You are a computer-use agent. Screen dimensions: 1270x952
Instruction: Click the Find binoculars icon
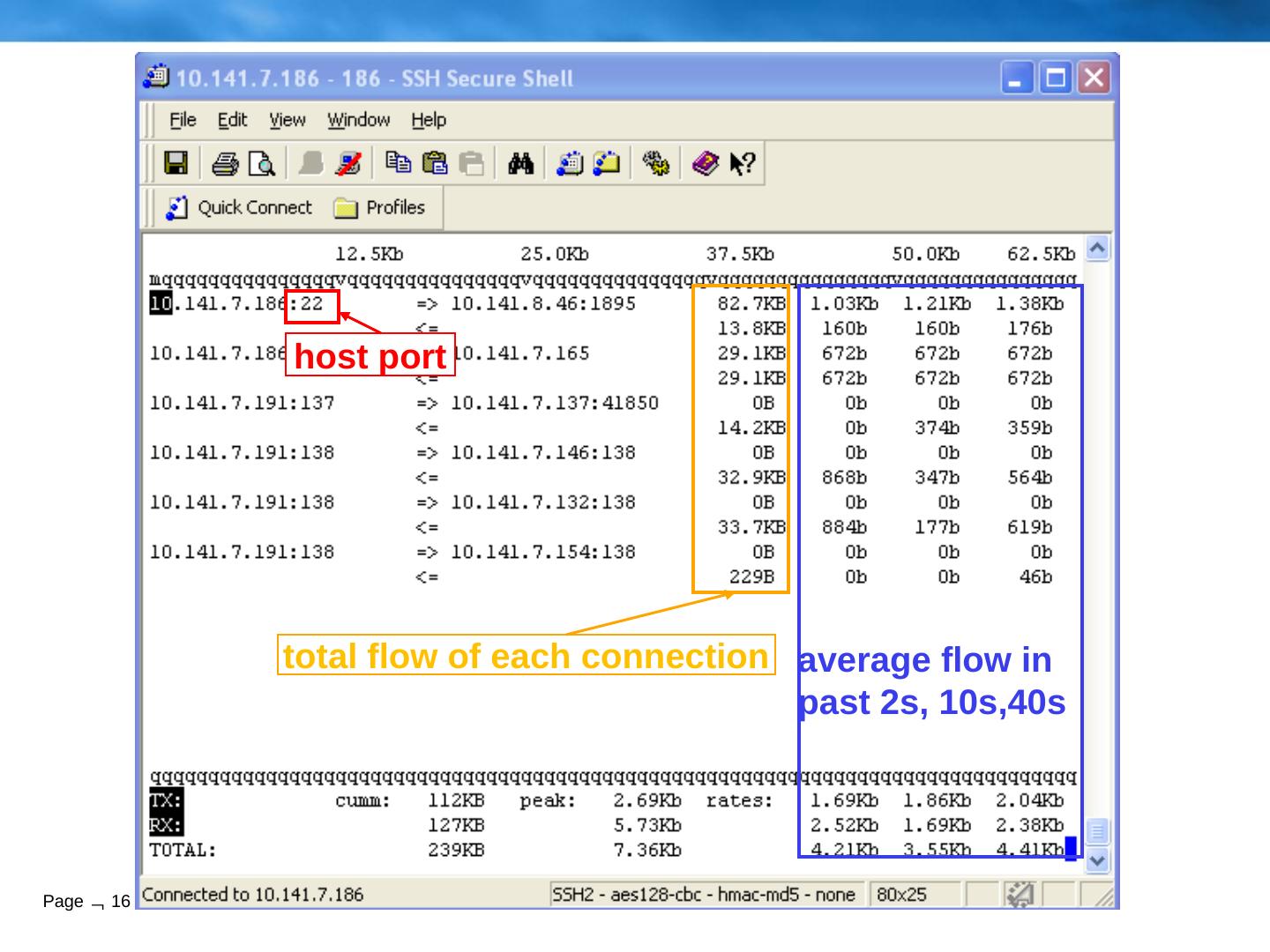tap(520, 164)
